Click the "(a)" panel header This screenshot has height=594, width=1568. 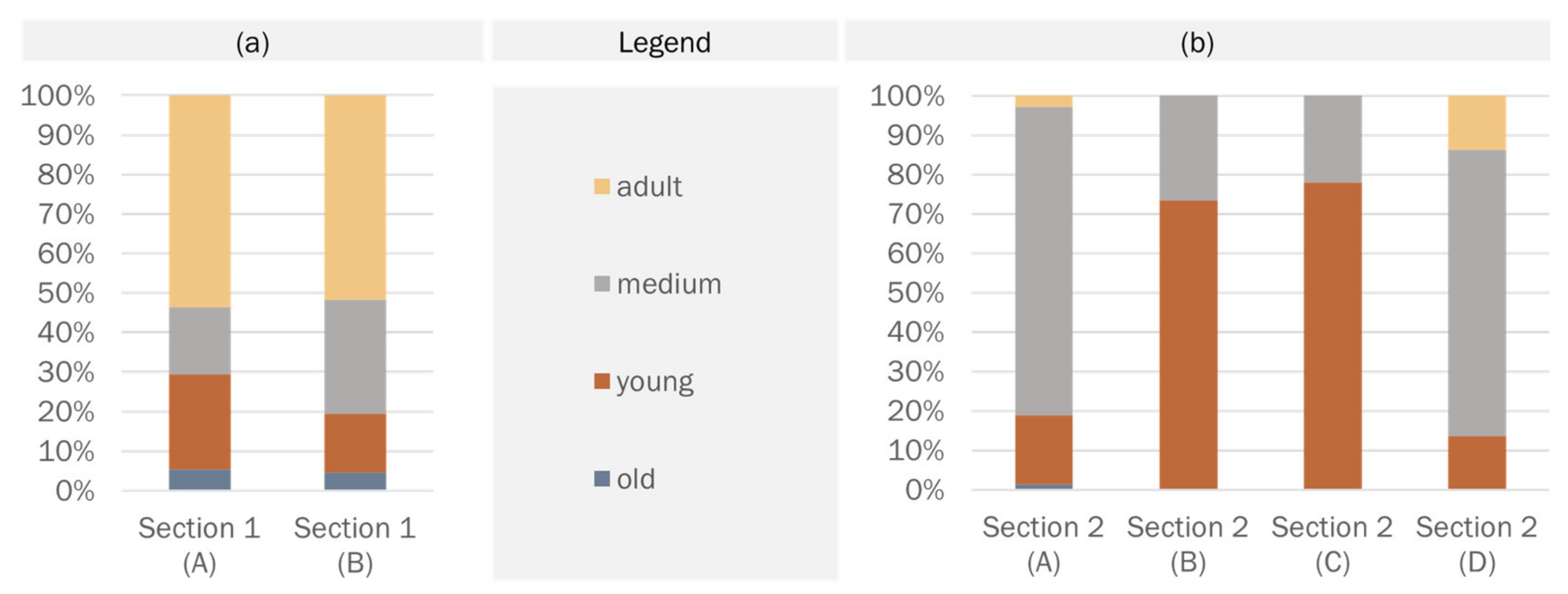click(x=252, y=42)
